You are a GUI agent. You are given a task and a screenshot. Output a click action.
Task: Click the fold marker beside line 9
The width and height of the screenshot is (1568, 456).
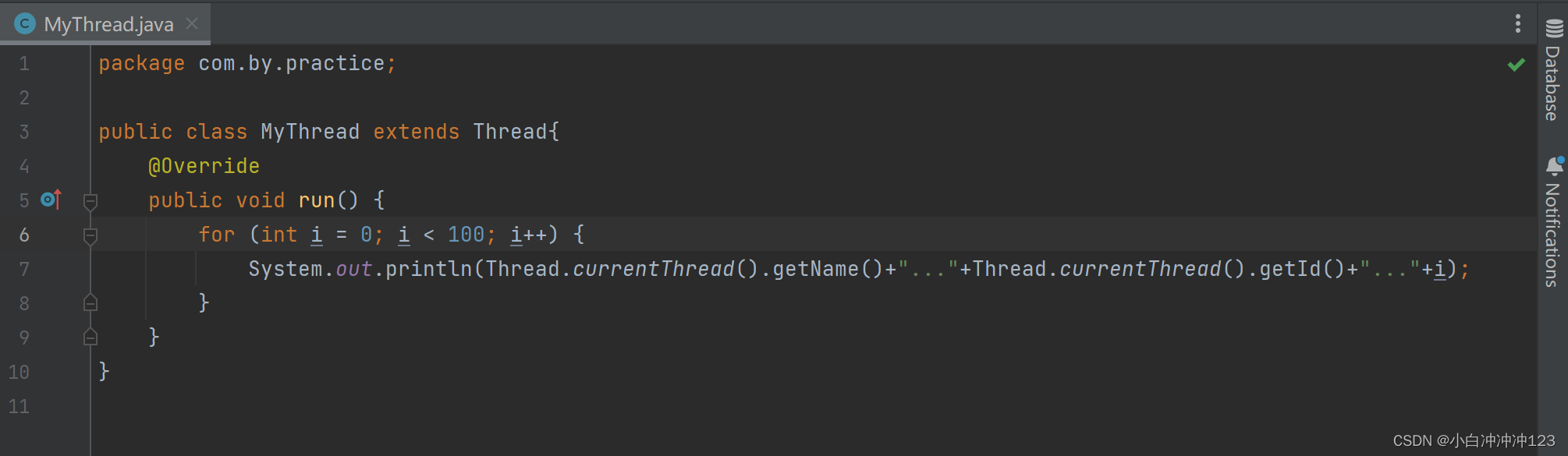pyautogui.click(x=90, y=337)
